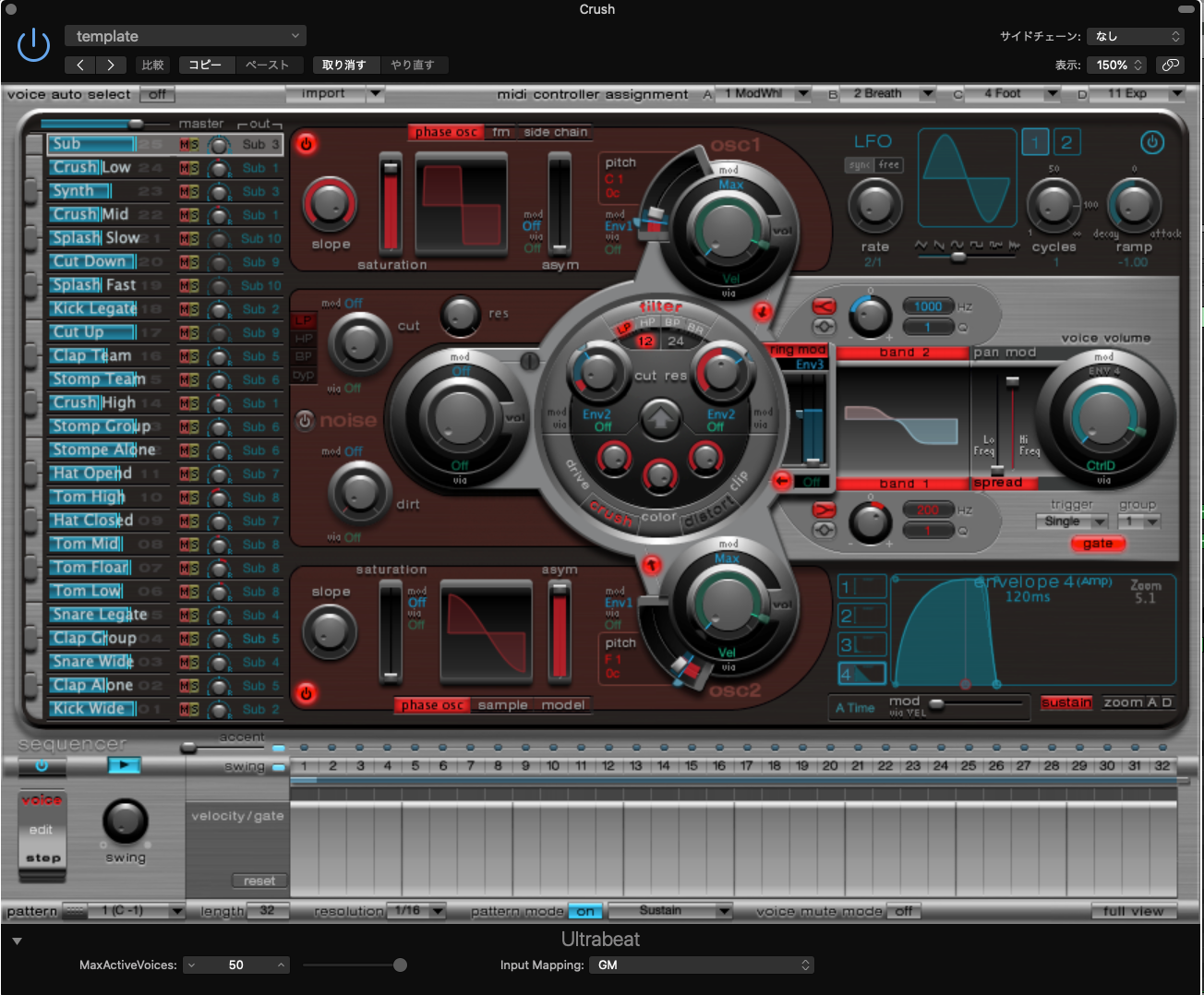This screenshot has width=1204, height=995.
Task: Toggle envelope sustain button
Action: pyautogui.click(x=1066, y=702)
